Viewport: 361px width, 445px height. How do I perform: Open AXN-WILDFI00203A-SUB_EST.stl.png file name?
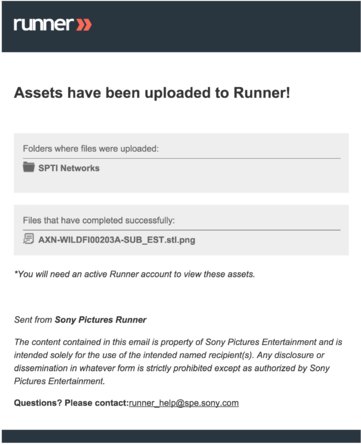coord(117,240)
